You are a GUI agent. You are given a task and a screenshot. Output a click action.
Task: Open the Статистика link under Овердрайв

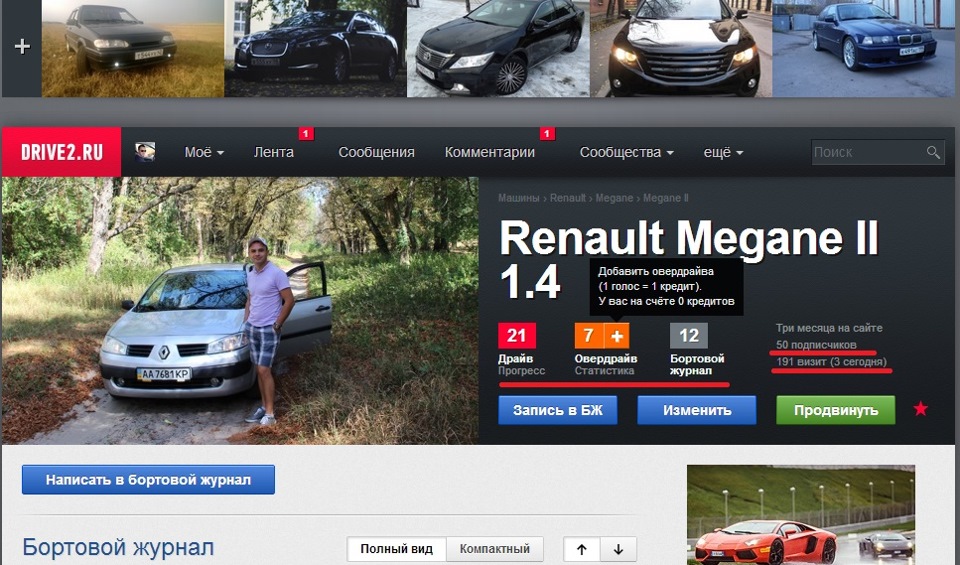(604, 371)
